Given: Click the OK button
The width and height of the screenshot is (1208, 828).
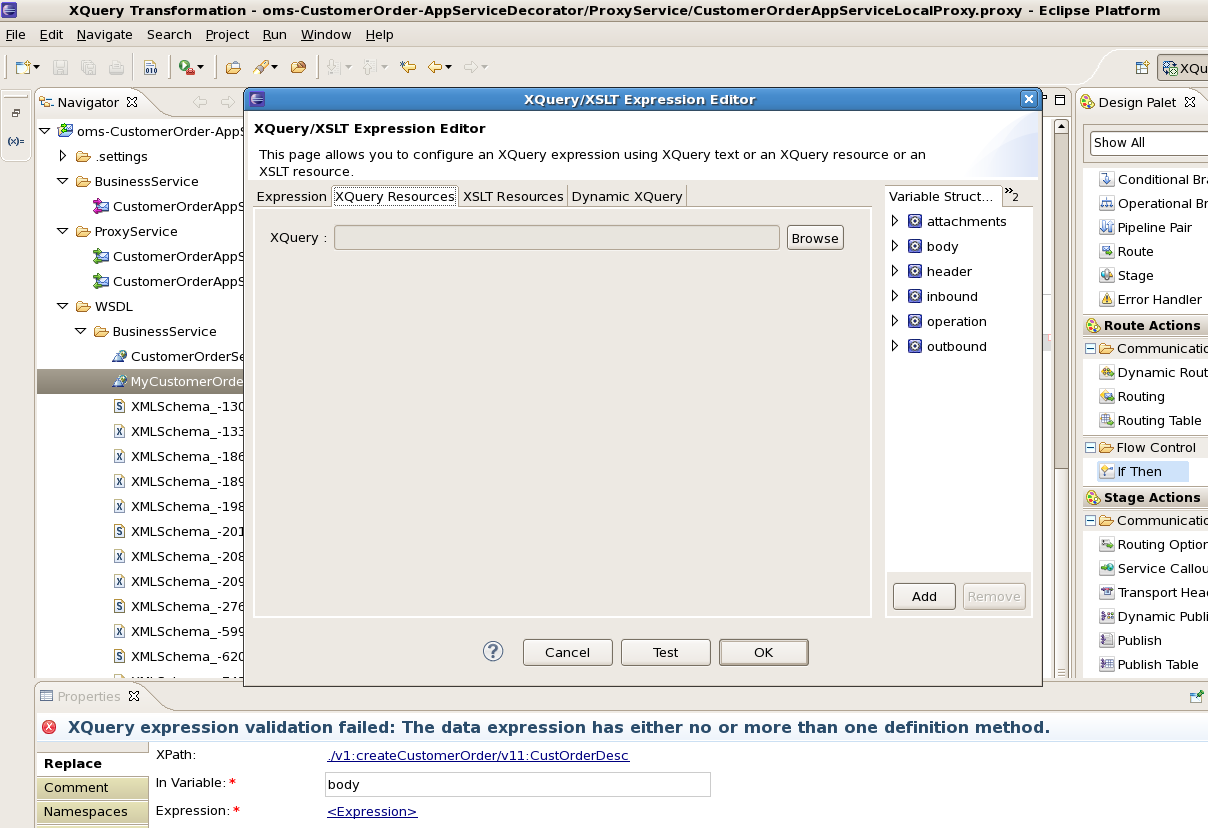Looking at the screenshot, I should pyautogui.click(x=763, y=652).
